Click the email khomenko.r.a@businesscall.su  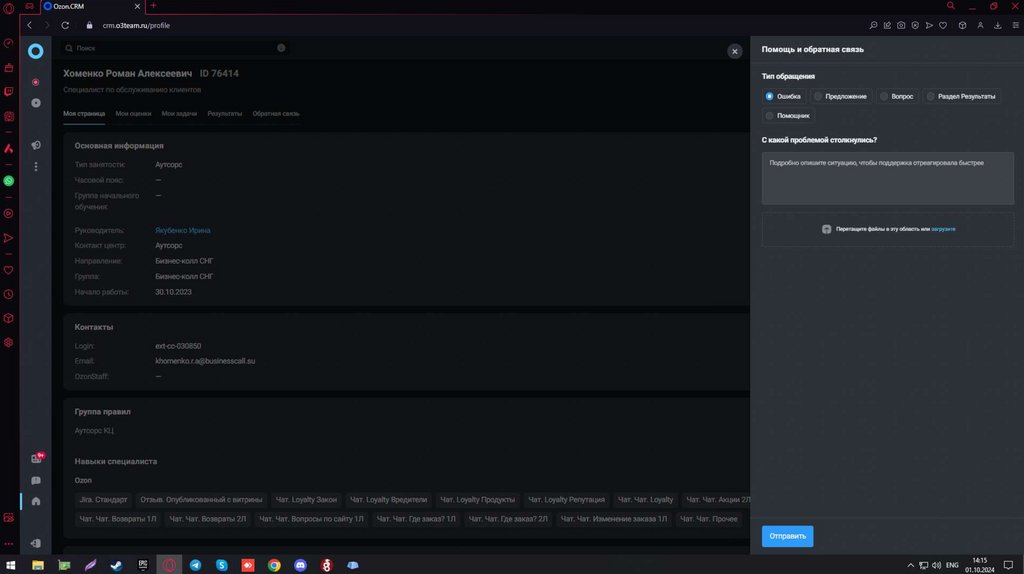(x=205, y=361)
